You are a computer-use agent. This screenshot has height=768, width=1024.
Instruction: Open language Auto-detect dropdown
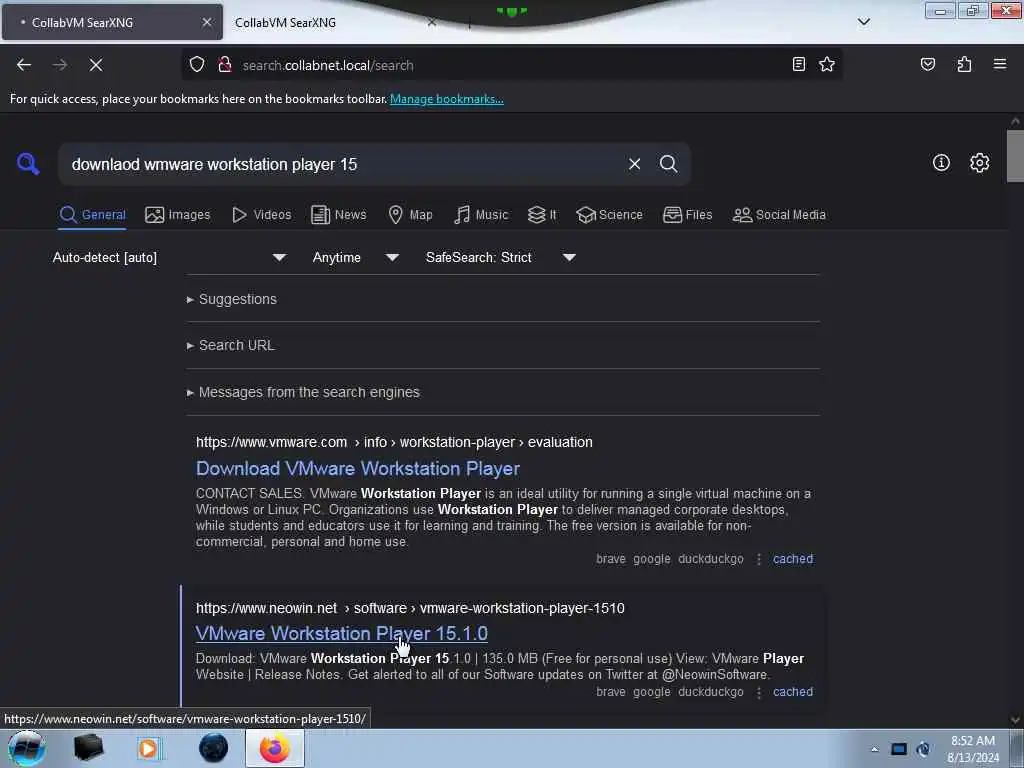tap(169, 257)
